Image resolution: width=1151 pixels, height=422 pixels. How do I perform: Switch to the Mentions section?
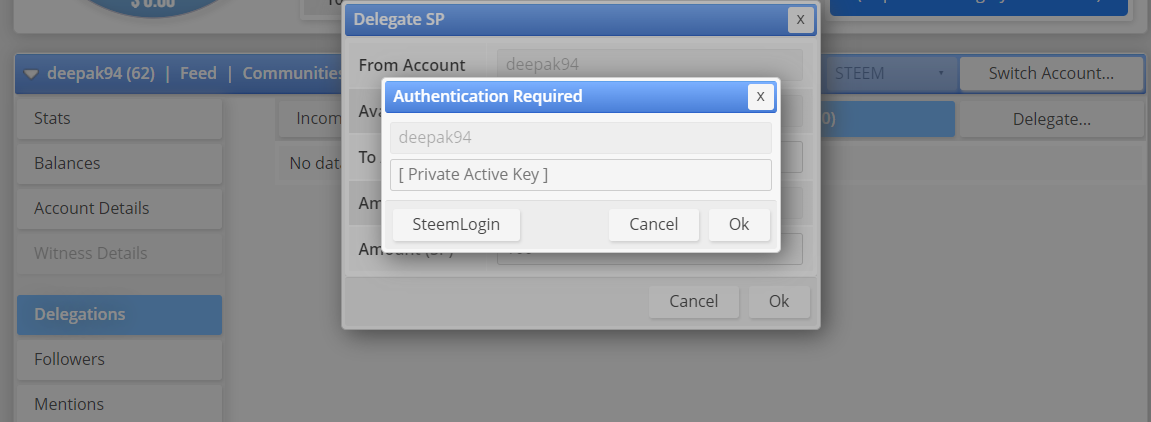pyautogui.click(x=119, y=404)
